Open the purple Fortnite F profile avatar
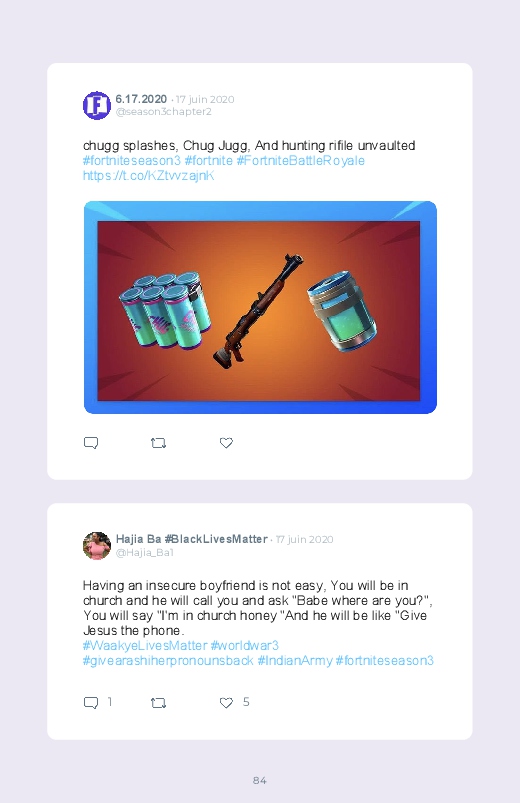 click(97, 105)
